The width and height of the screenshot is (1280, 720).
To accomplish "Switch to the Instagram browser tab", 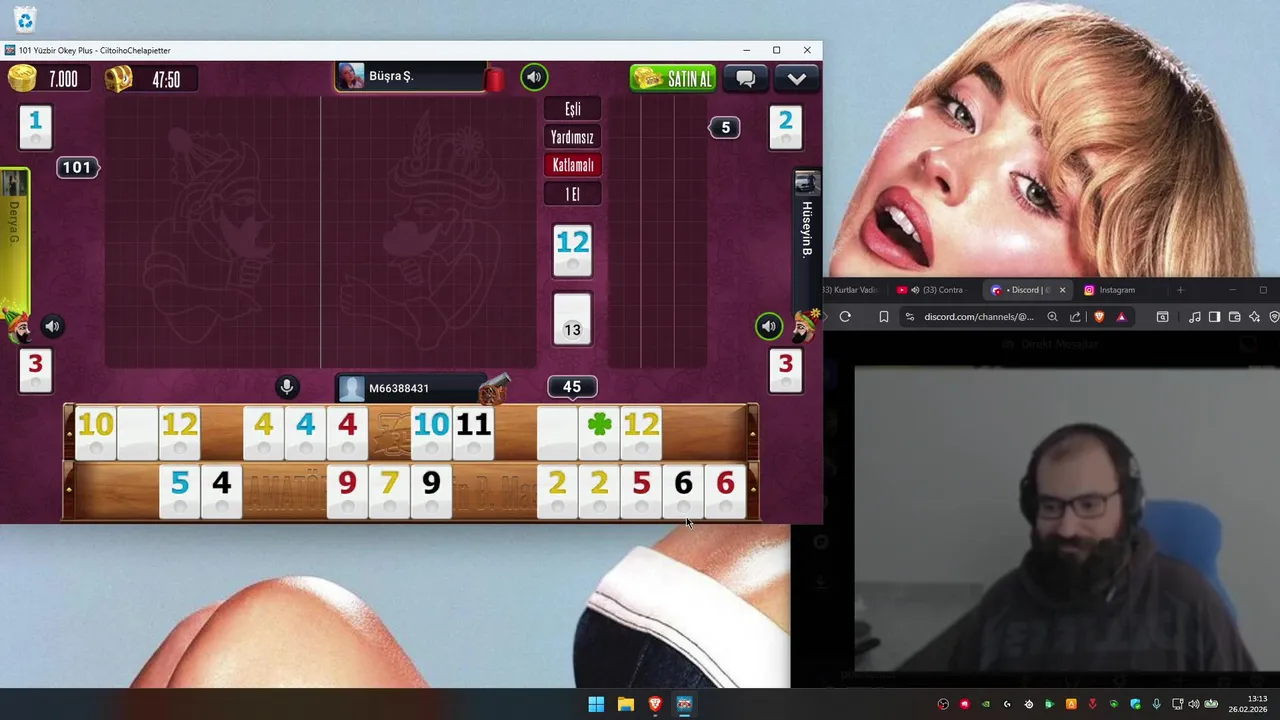I will (x=1117, y=290).
